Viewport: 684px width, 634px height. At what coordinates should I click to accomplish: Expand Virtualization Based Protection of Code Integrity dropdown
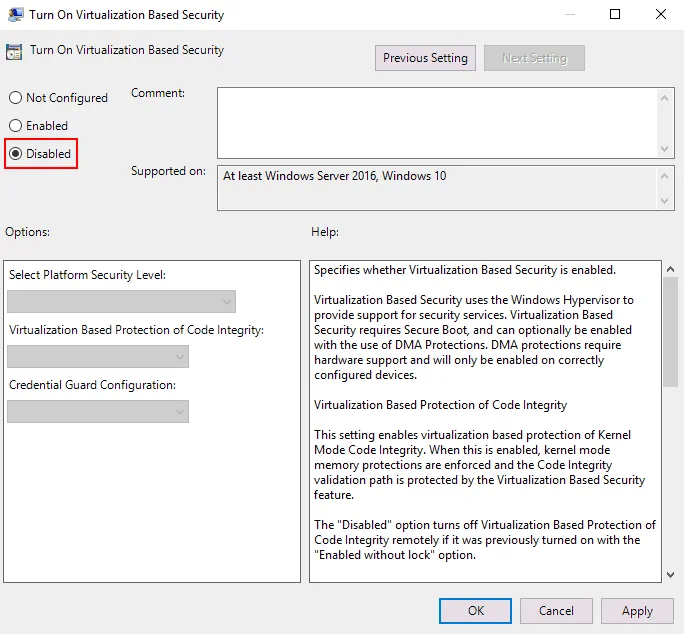pos(97,356)
